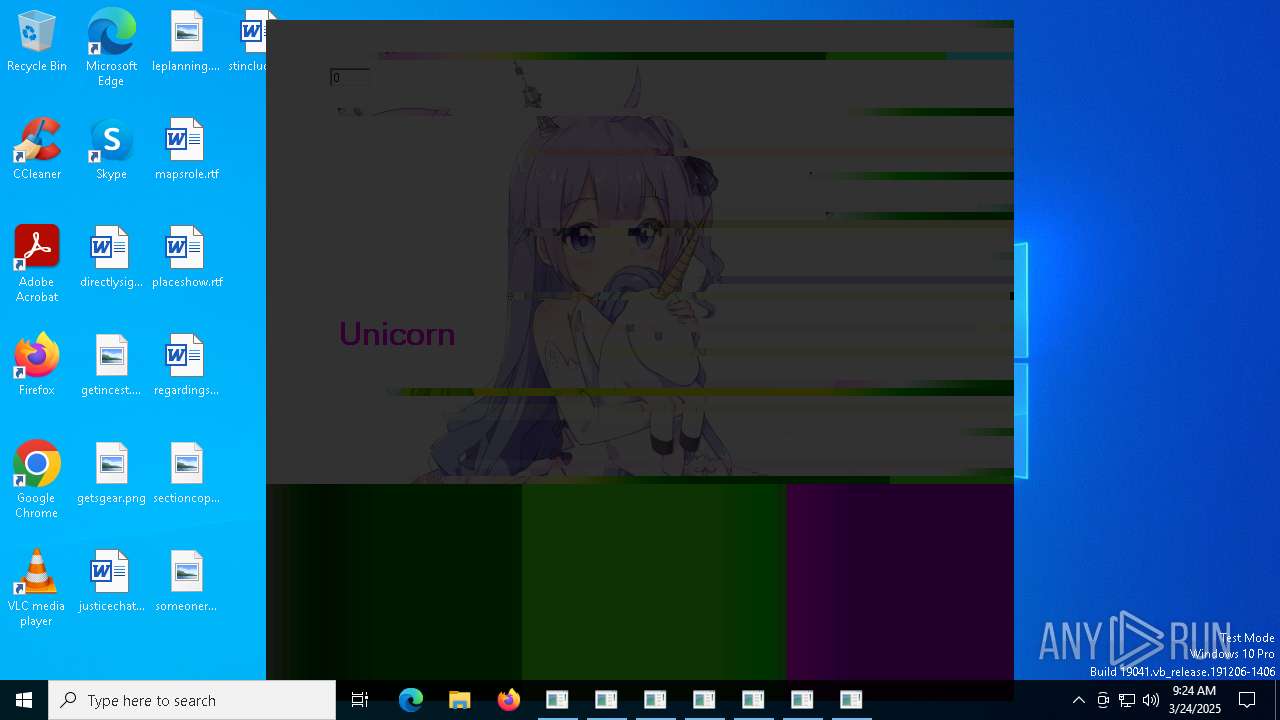Launch Skype from the desktop
Image resolution: width=1280 pixels, height=720 pixels.
111,150
